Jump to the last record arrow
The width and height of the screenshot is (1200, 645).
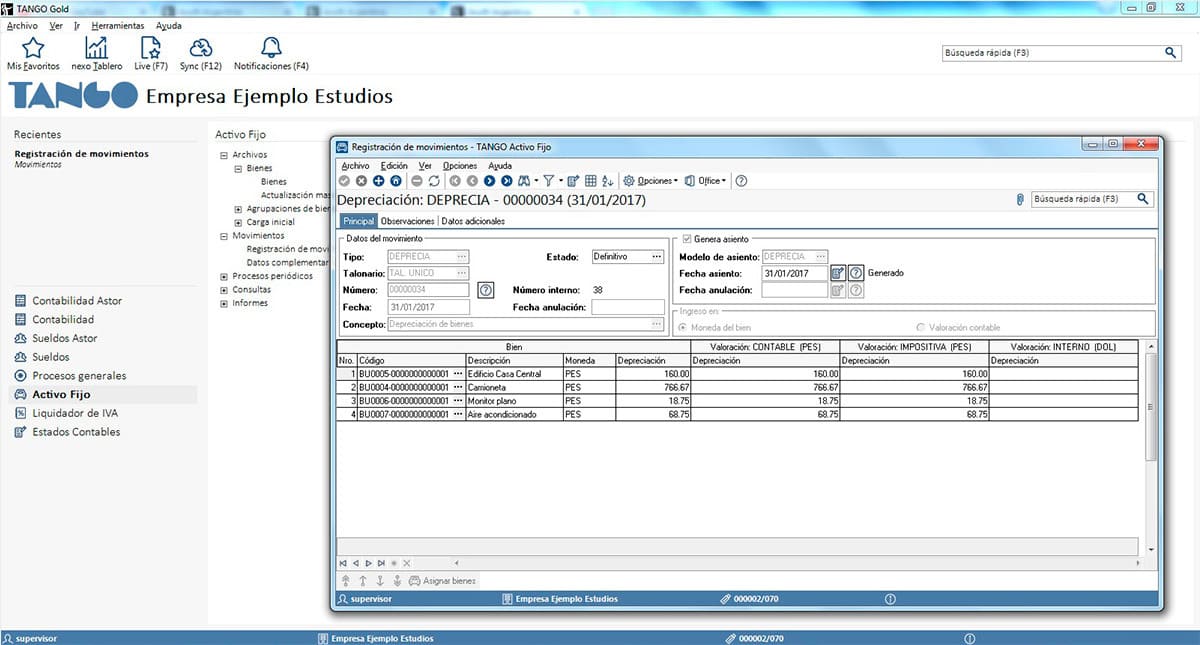(506, 181)
